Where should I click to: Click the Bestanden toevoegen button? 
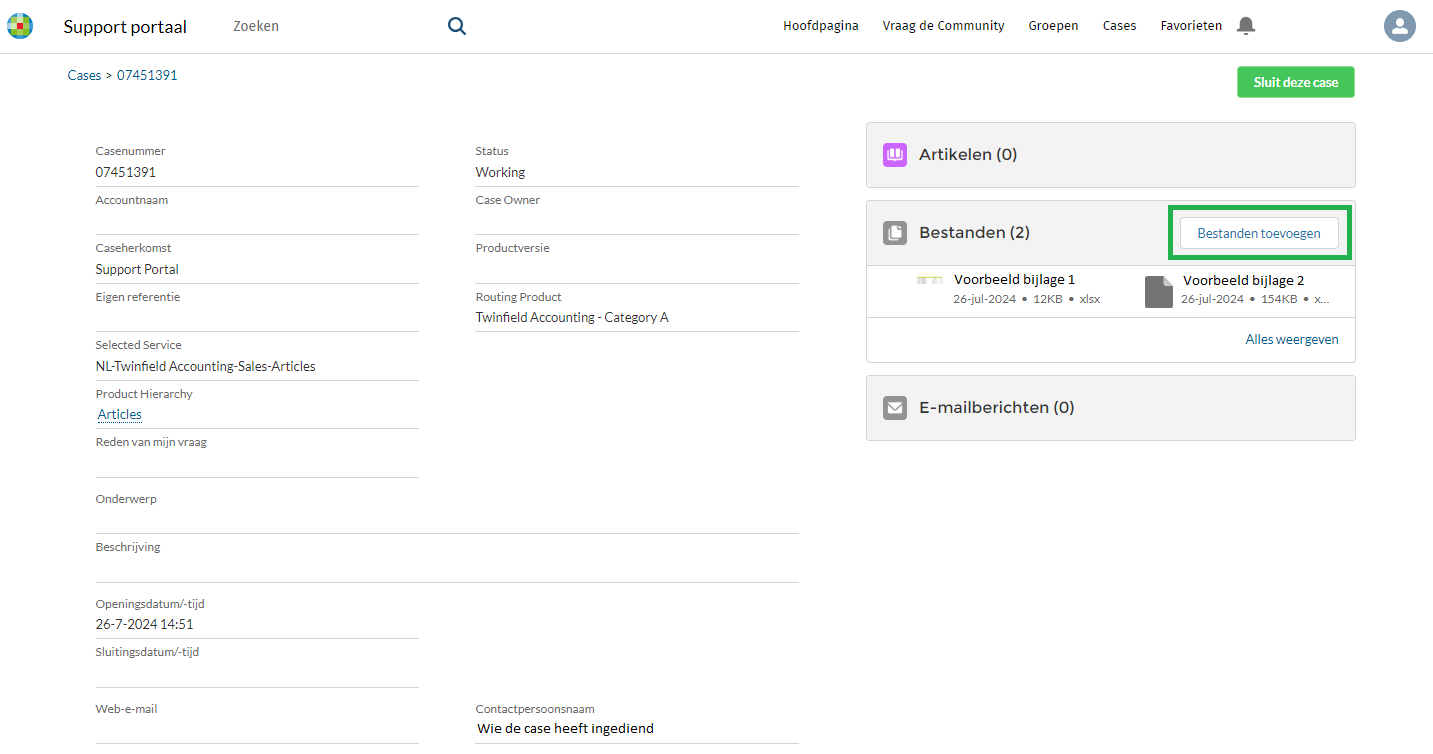1259,233
